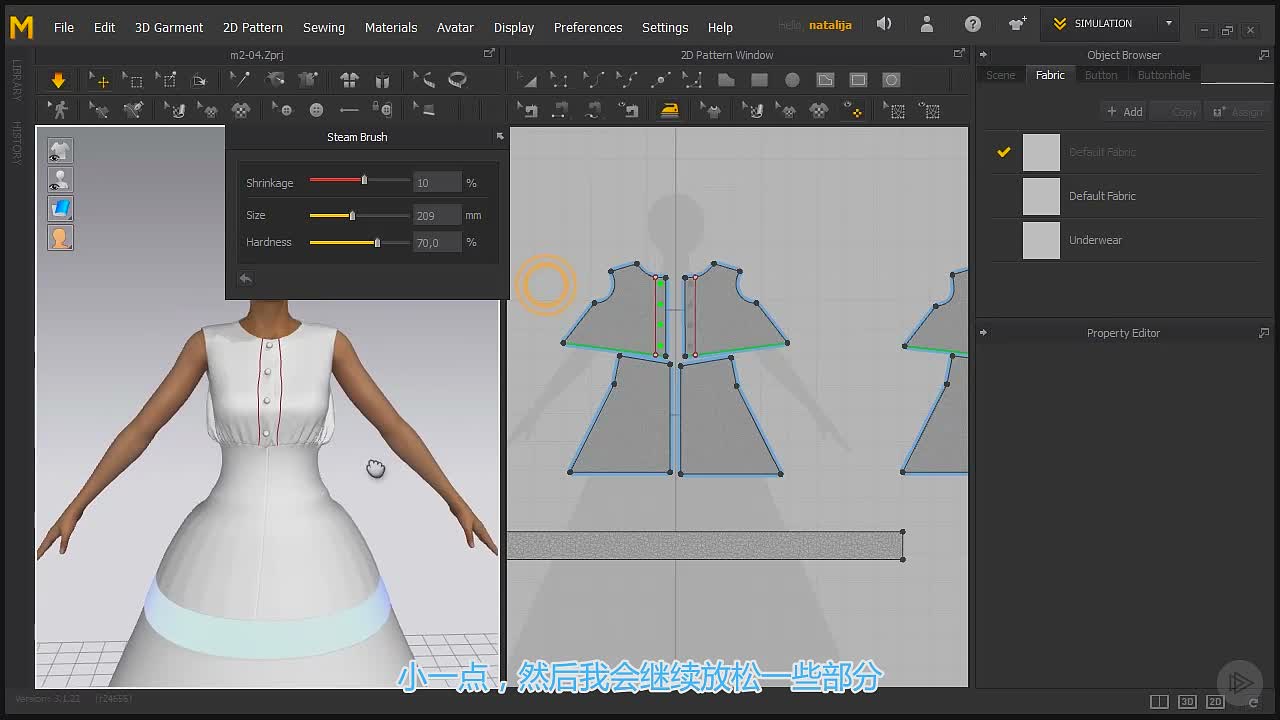This screenshot has width=1280, height=720.
Task: Switch to the Buttonhole tab
Action: click(x=1164, y=75)
